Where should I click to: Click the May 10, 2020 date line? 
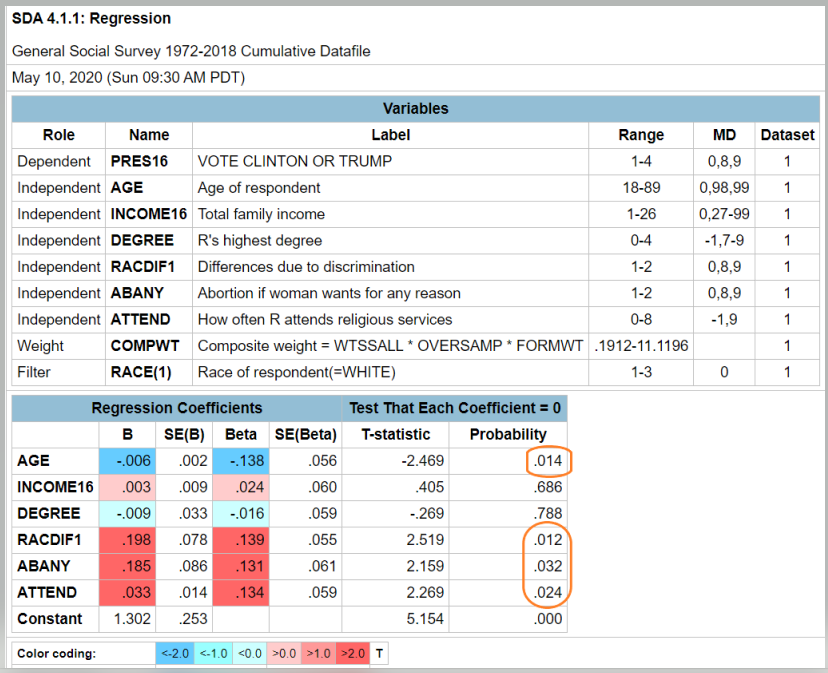[x=128, y=78]
